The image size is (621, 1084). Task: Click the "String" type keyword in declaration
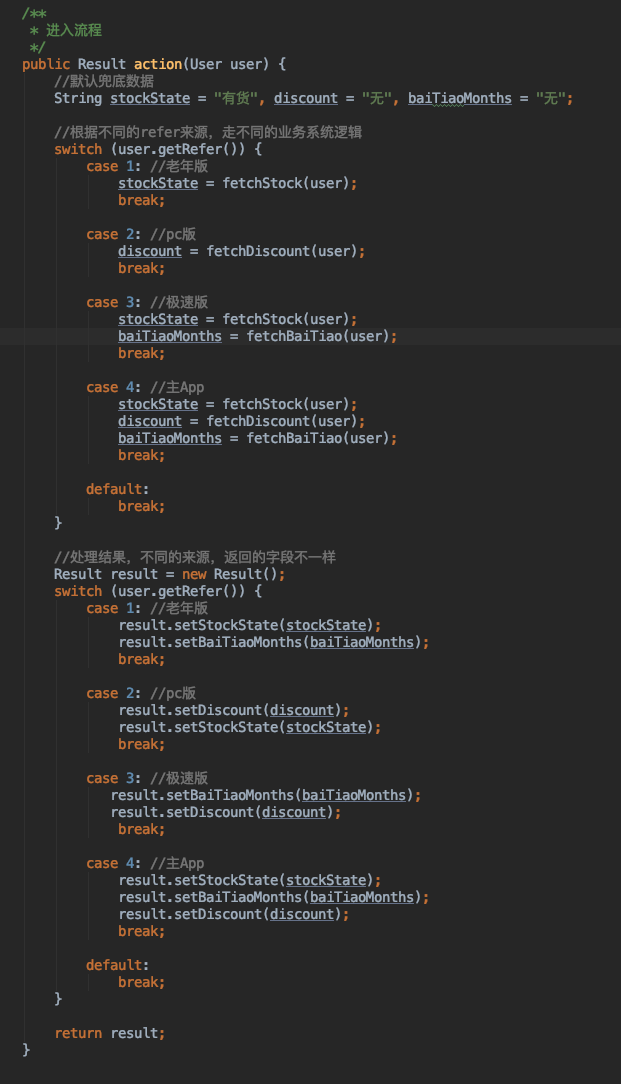point(78,98)
